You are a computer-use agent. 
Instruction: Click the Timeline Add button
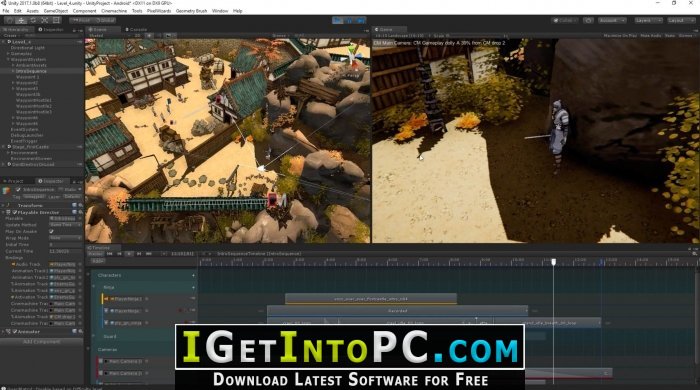coord(98,261)
